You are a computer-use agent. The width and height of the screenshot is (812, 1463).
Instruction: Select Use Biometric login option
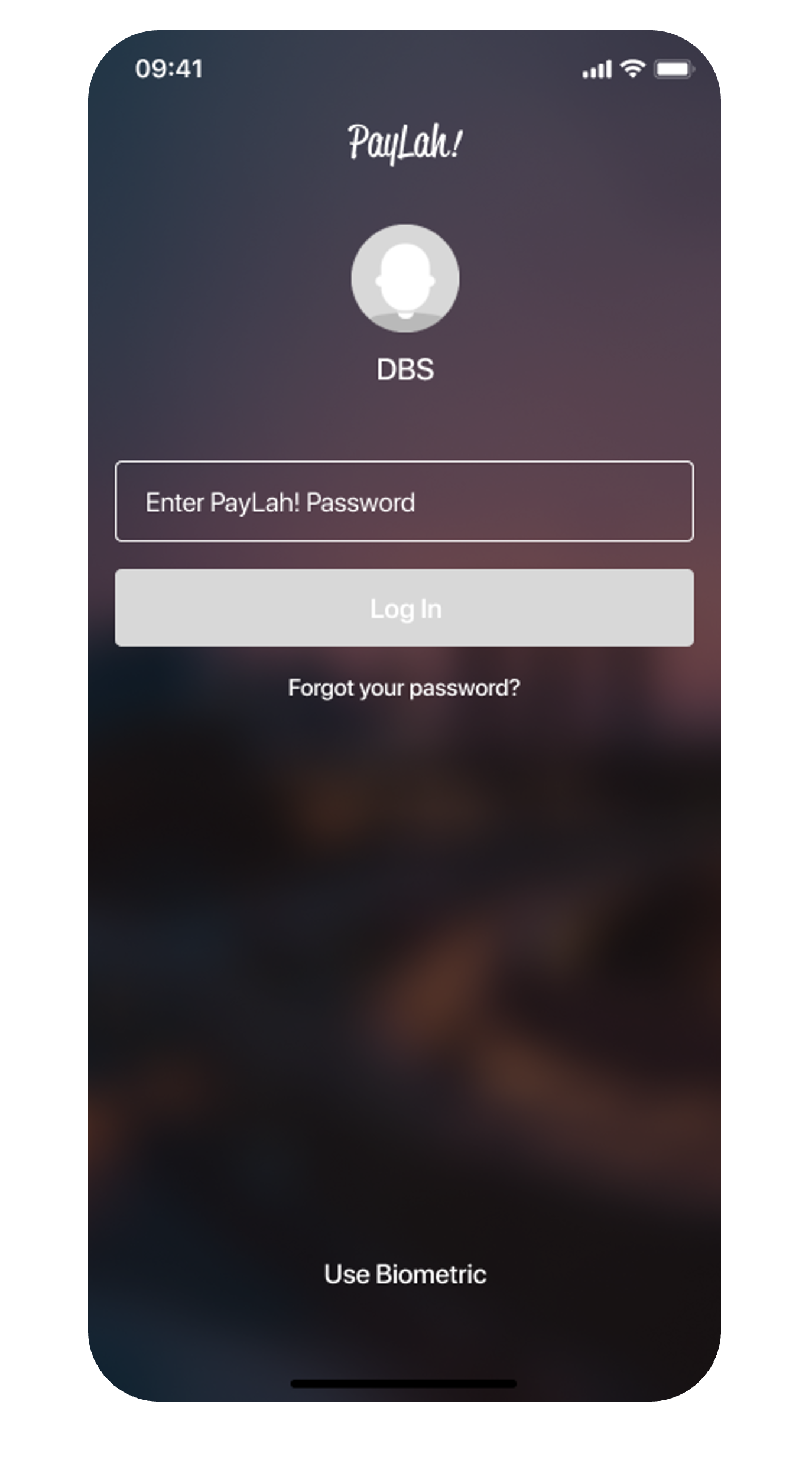[x=405, y=1274]
